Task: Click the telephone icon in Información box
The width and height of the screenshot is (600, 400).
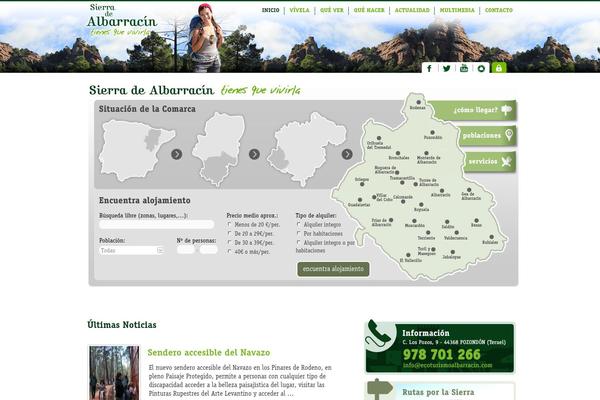Action: [378, 333]
